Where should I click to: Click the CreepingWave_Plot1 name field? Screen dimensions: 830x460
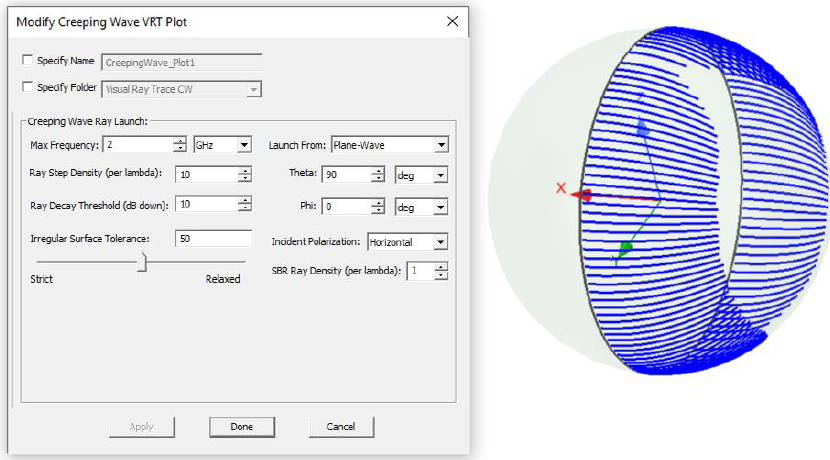coord(182,62)
